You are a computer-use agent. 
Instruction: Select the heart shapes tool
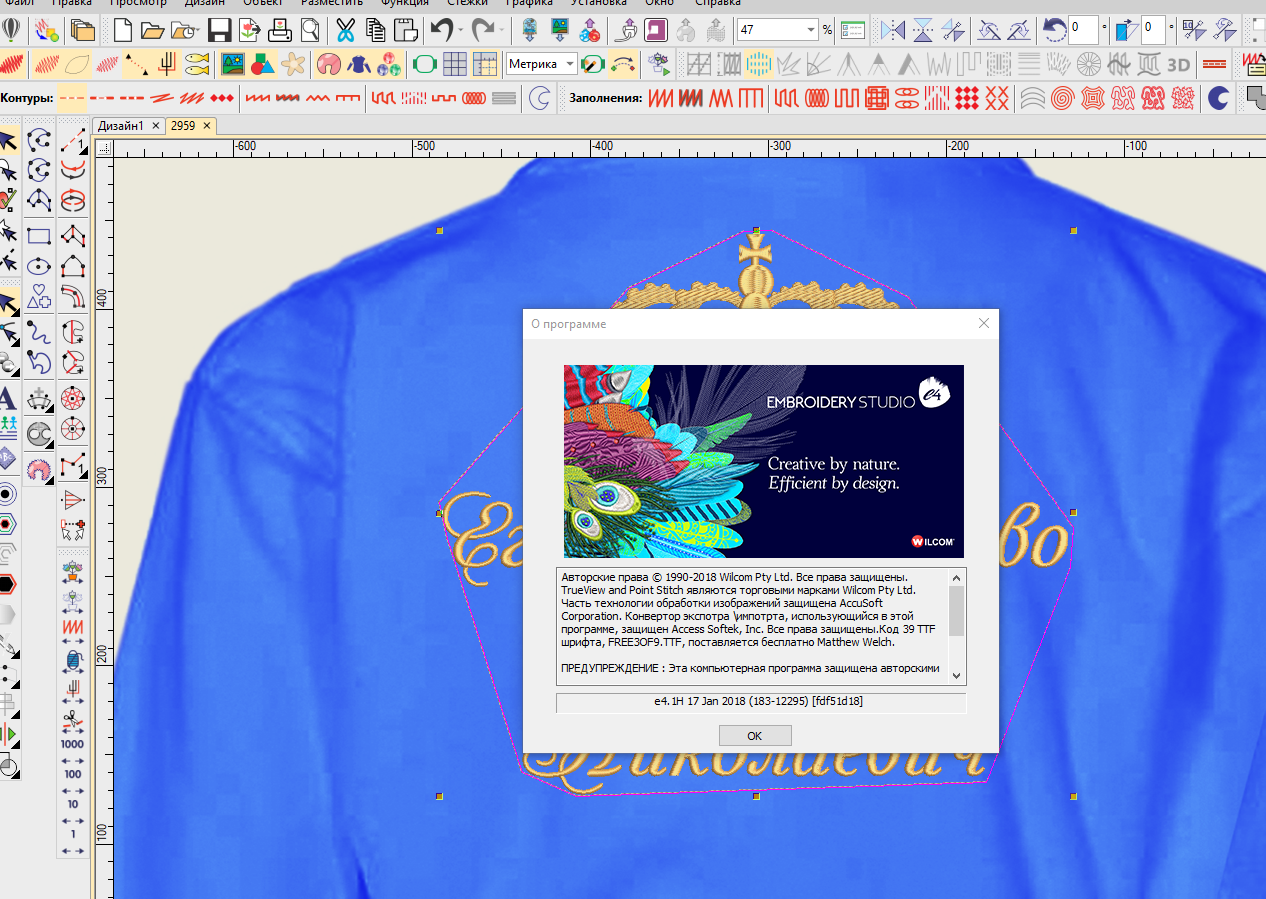coord(39,296)
